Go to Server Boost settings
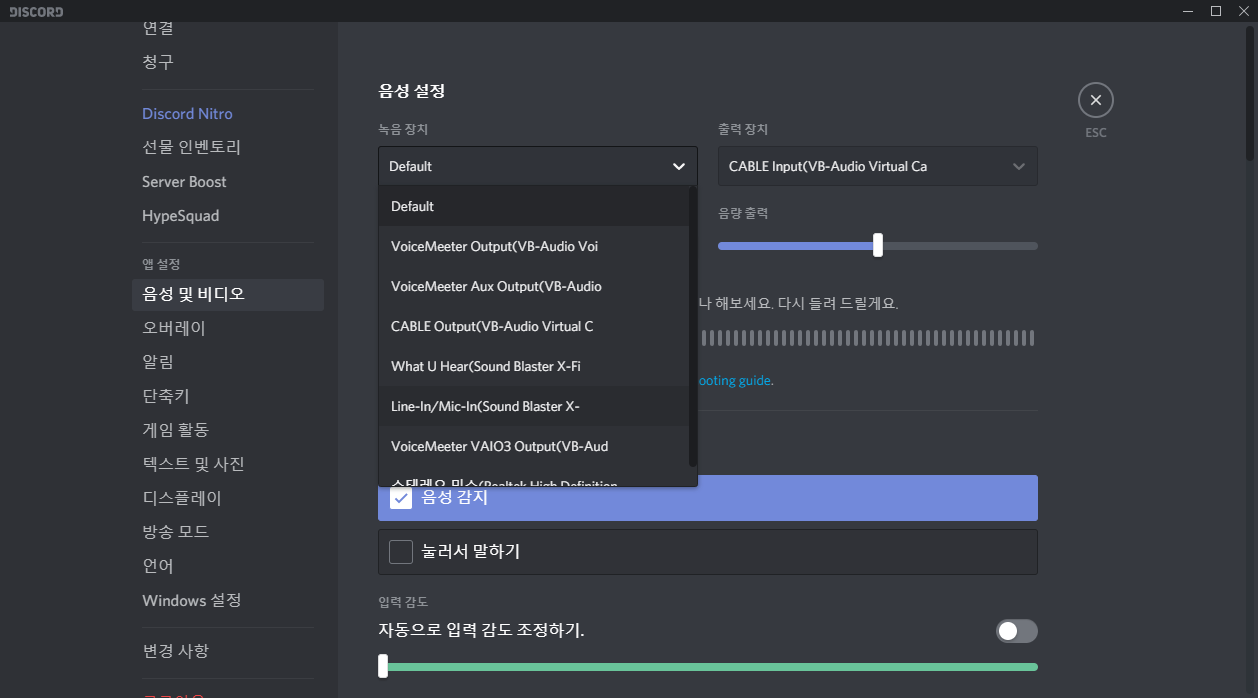Image resolution: width=1258 pixels, height=698 pixels. click(184, 182)
